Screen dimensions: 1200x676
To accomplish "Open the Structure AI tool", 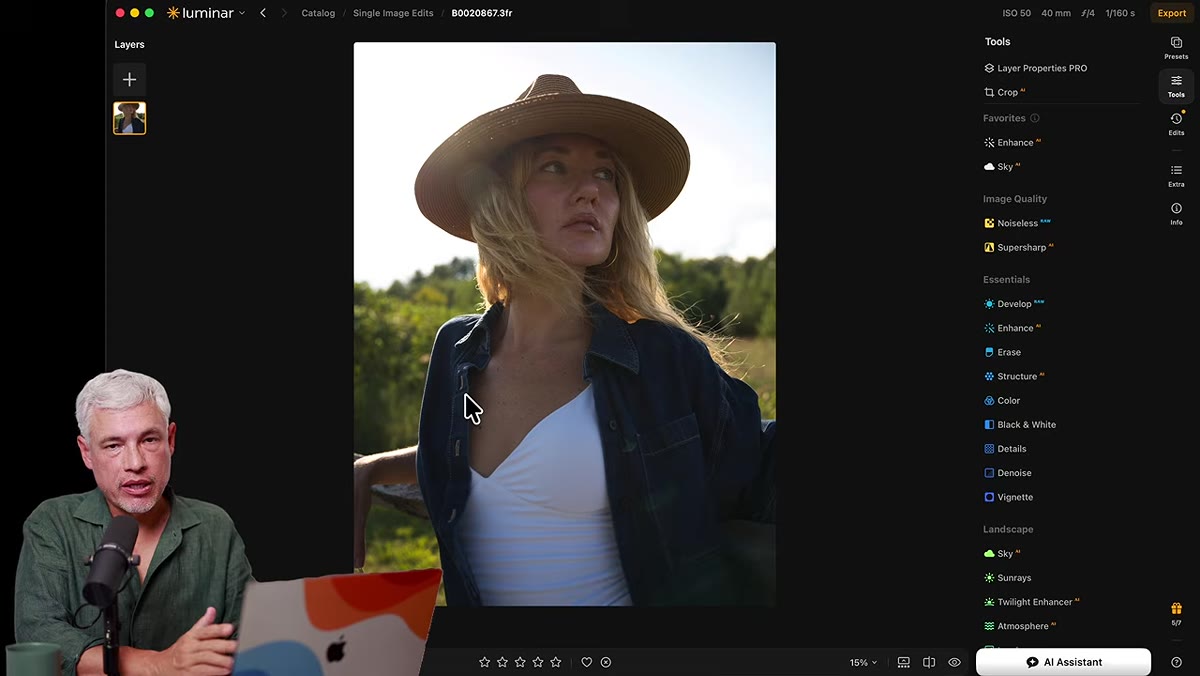I will coord(1014,376).
